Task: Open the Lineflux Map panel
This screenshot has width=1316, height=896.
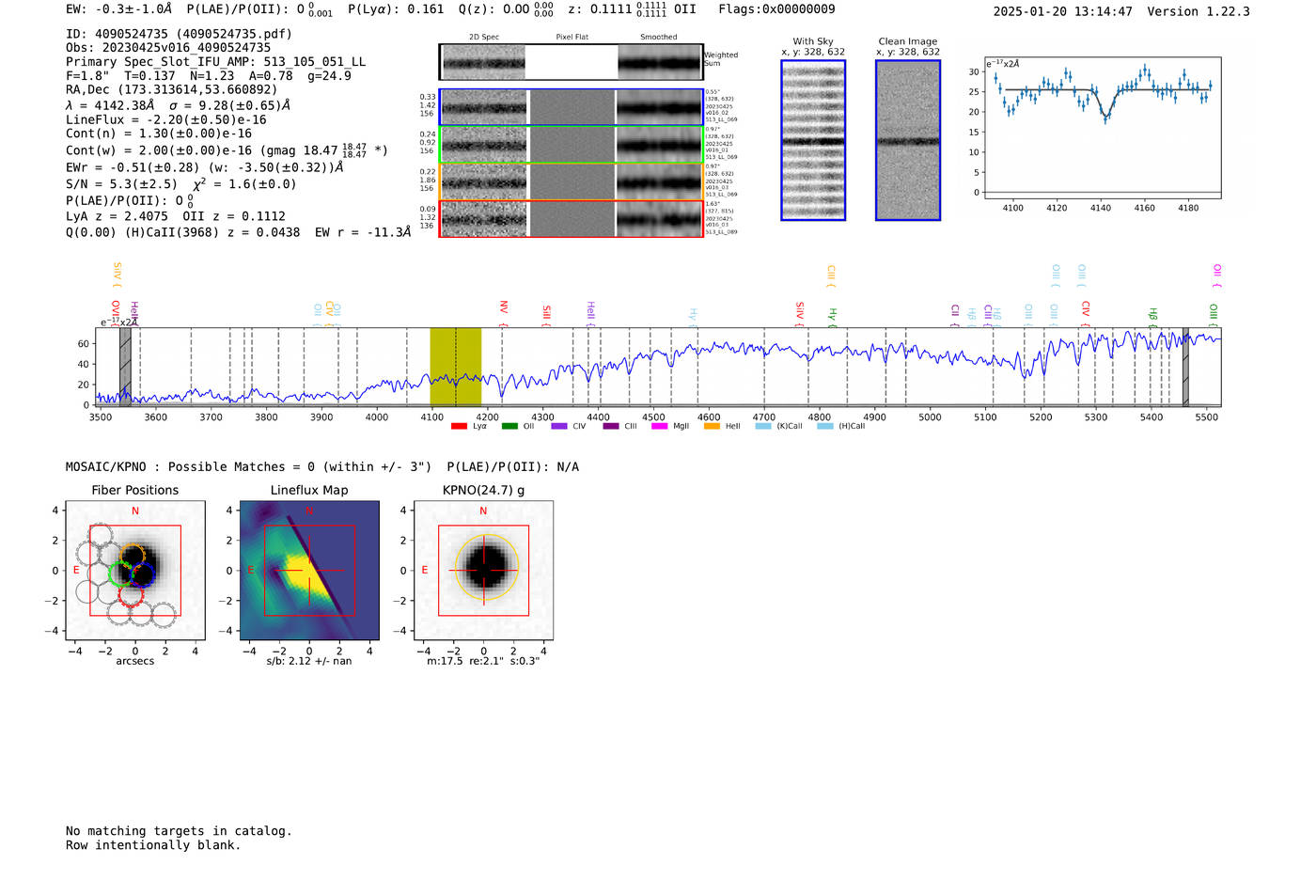Action: (309, 571)
